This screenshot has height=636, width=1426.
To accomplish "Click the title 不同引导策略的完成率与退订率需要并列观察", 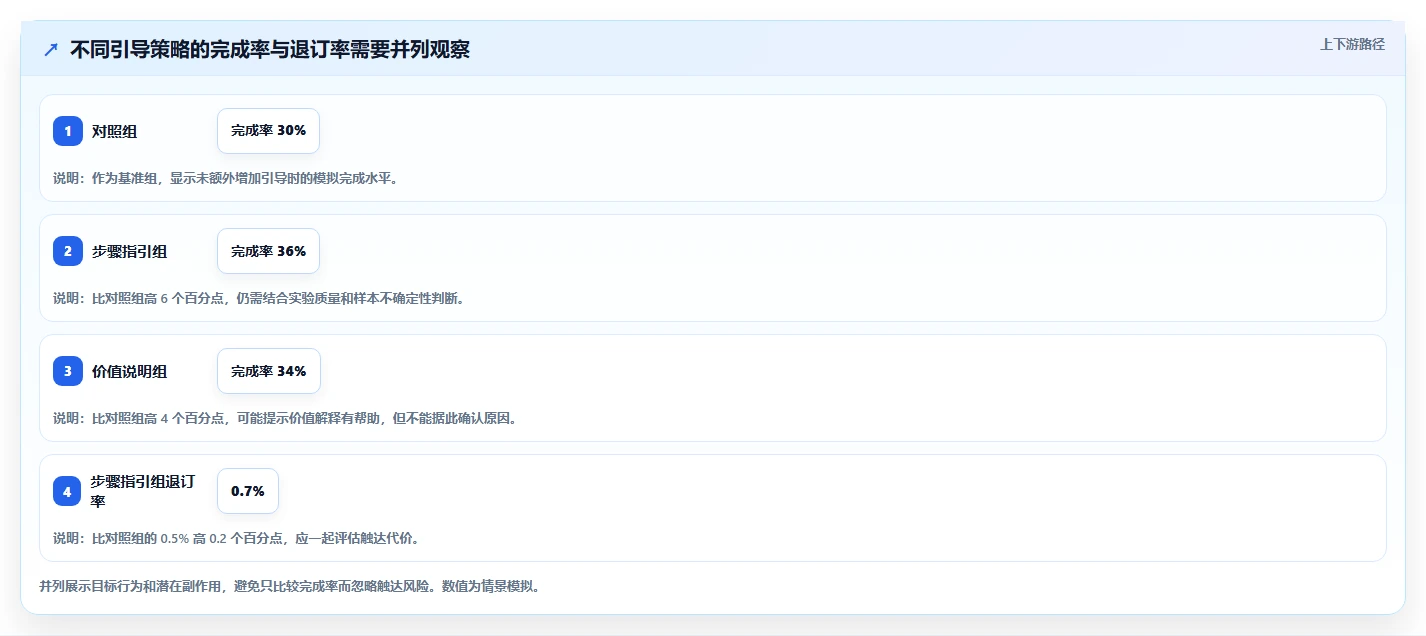I will 270,50.
